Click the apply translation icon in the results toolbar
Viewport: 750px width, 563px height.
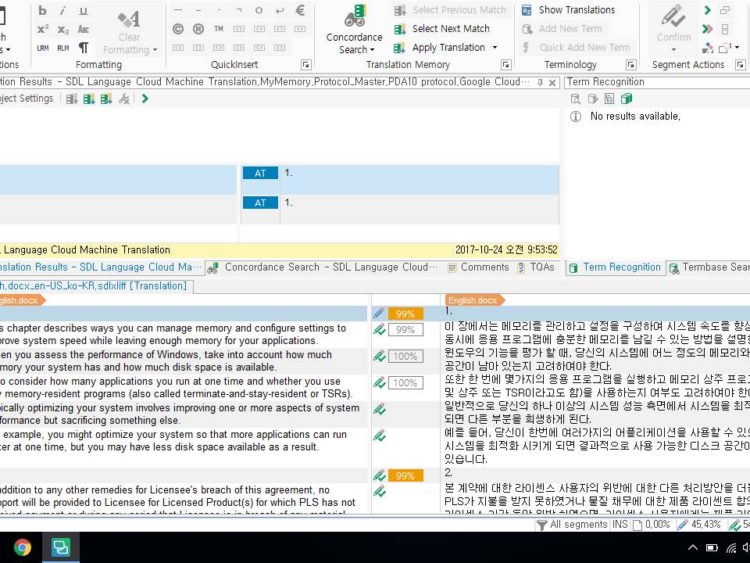pyautogui.click(x=106, y=99)
